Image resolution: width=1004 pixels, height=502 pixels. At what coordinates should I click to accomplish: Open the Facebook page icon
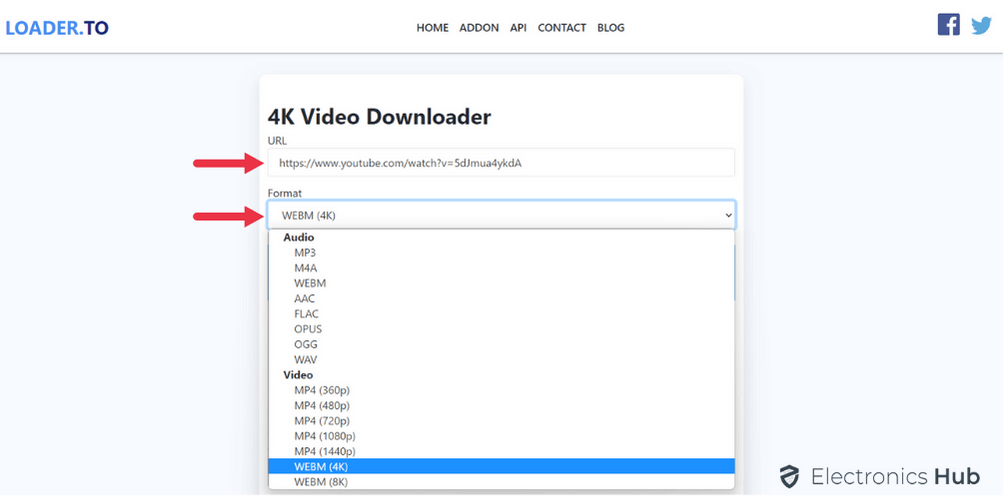[x=948, y=24]
